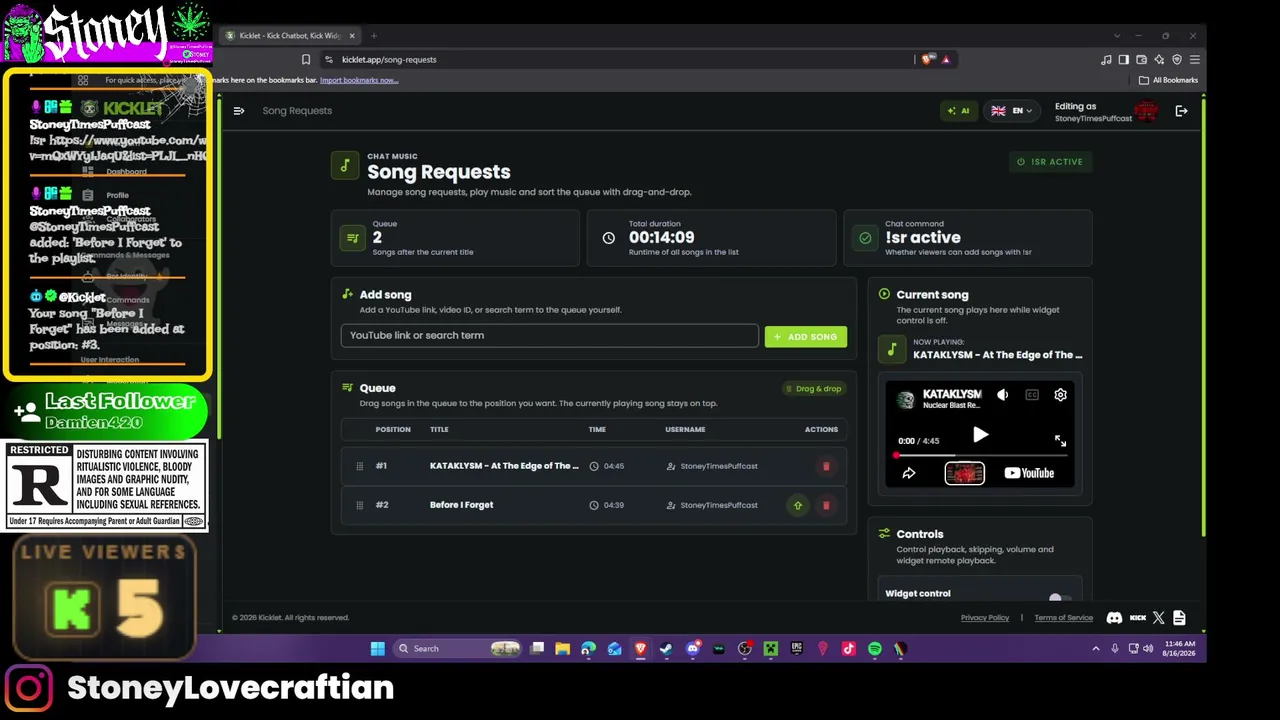Open the browser music note playlist icon

1106,60
